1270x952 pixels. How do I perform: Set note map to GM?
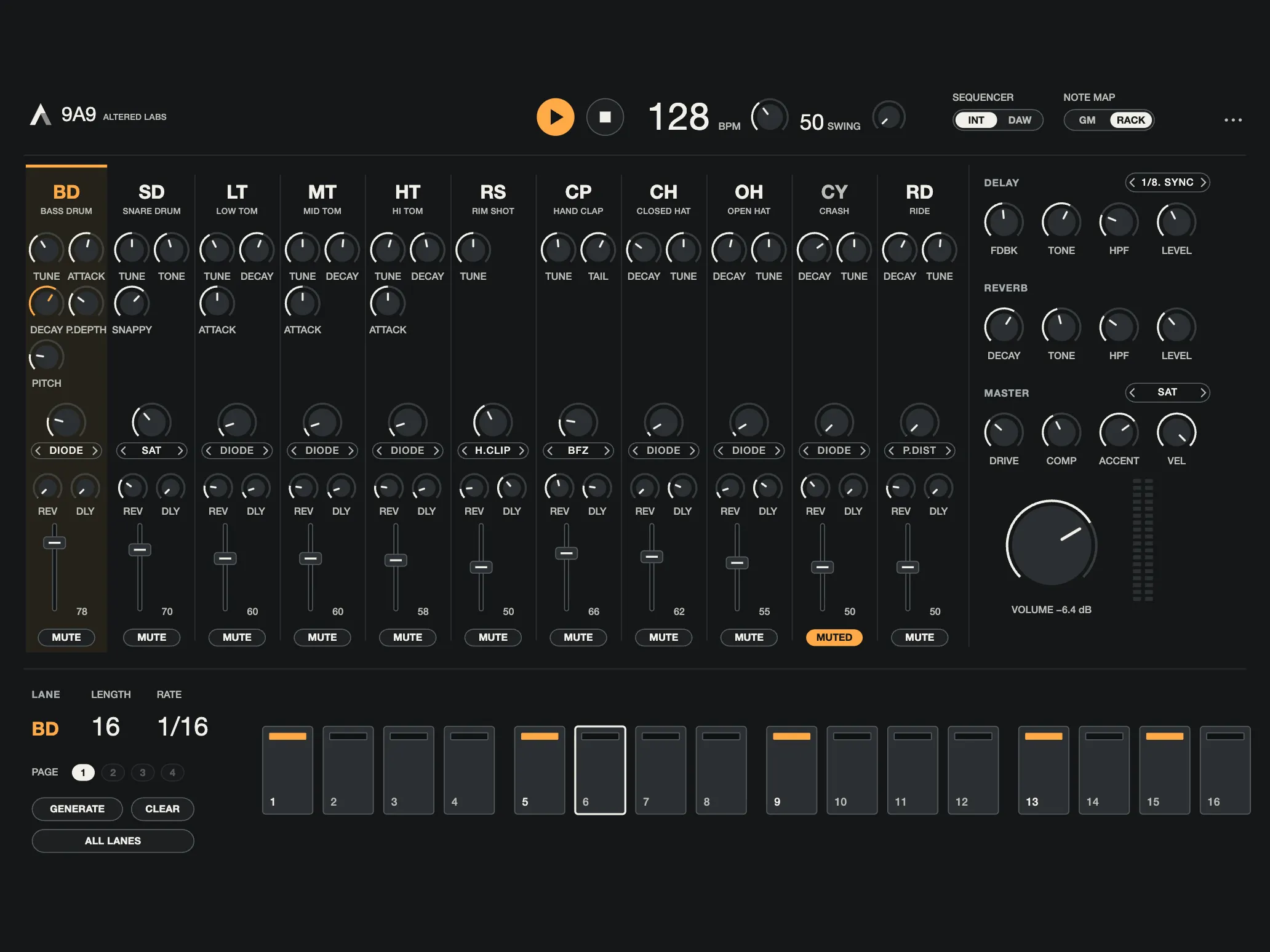(x=1087, y=120)
